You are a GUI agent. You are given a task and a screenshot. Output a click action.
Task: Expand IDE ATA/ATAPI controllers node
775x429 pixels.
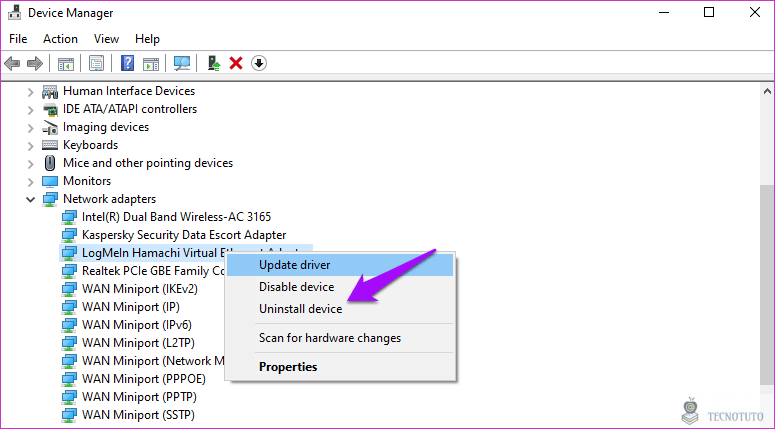[x=31, y=109]
